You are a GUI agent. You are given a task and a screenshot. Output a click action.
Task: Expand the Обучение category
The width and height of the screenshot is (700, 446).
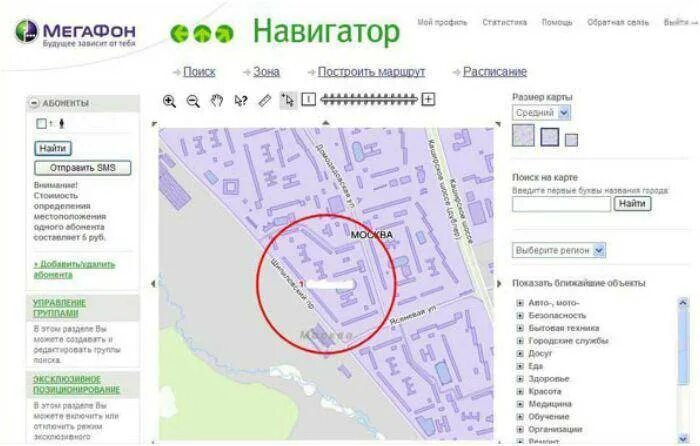click(520, 417)
